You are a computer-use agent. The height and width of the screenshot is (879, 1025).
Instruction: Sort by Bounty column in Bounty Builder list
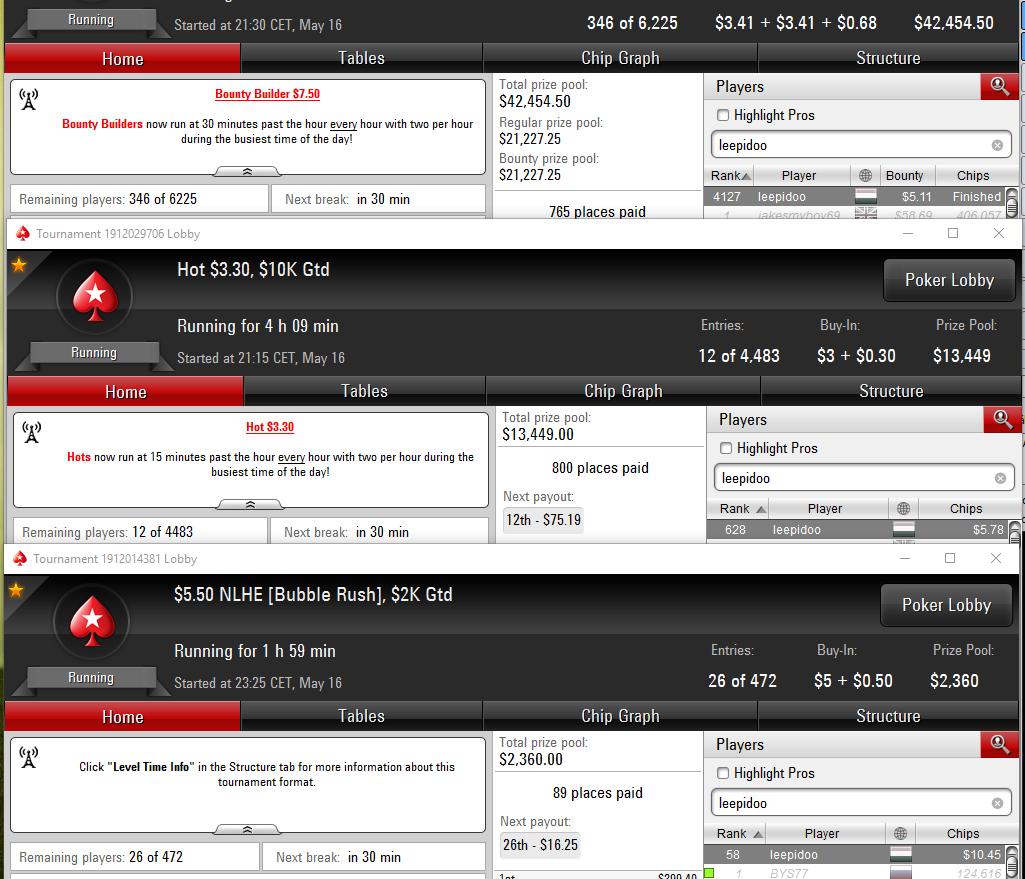[904, 176]
